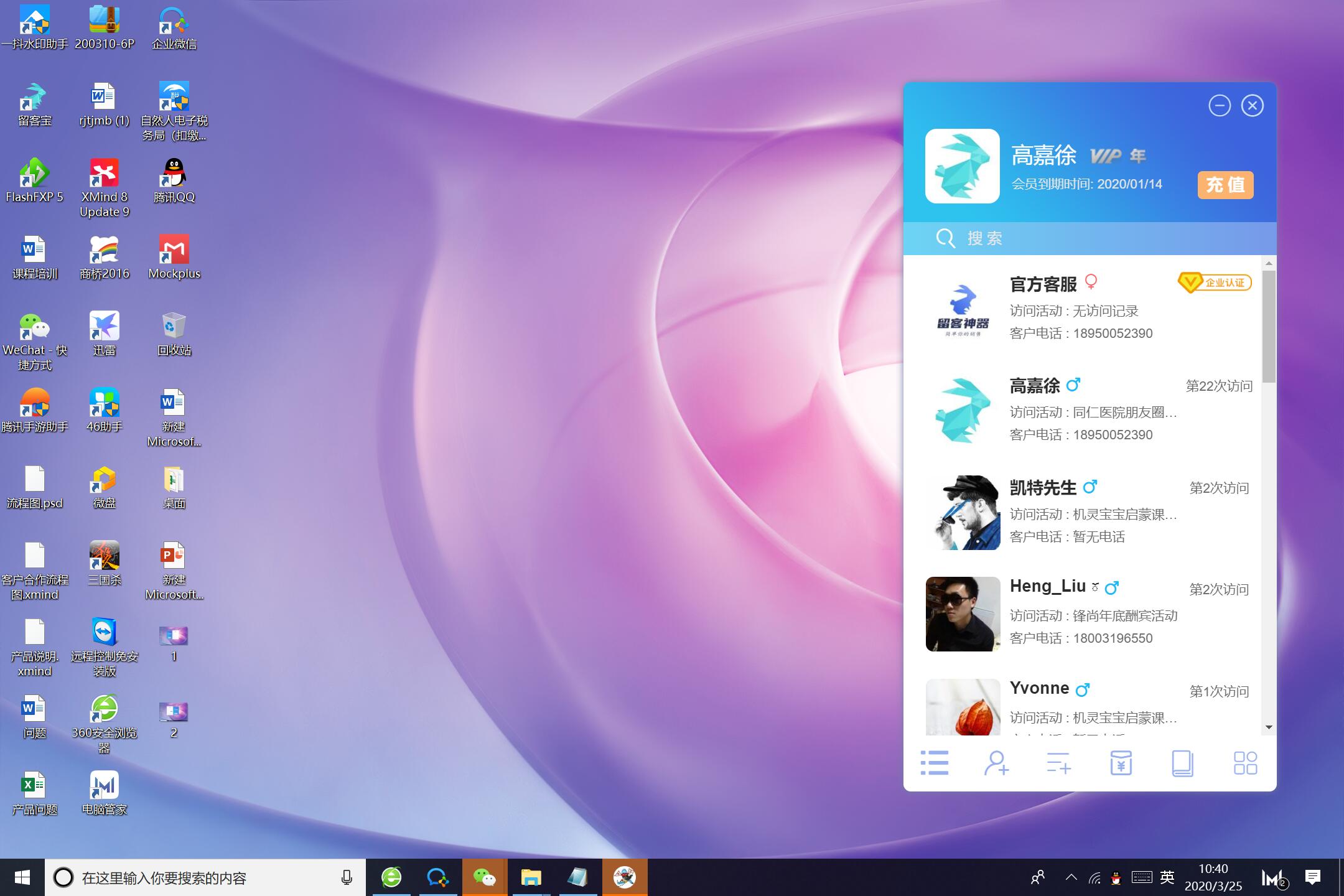Click phone number 18003196550
This screenshot has width=1344, height=896.
[x=1113, y=638]
